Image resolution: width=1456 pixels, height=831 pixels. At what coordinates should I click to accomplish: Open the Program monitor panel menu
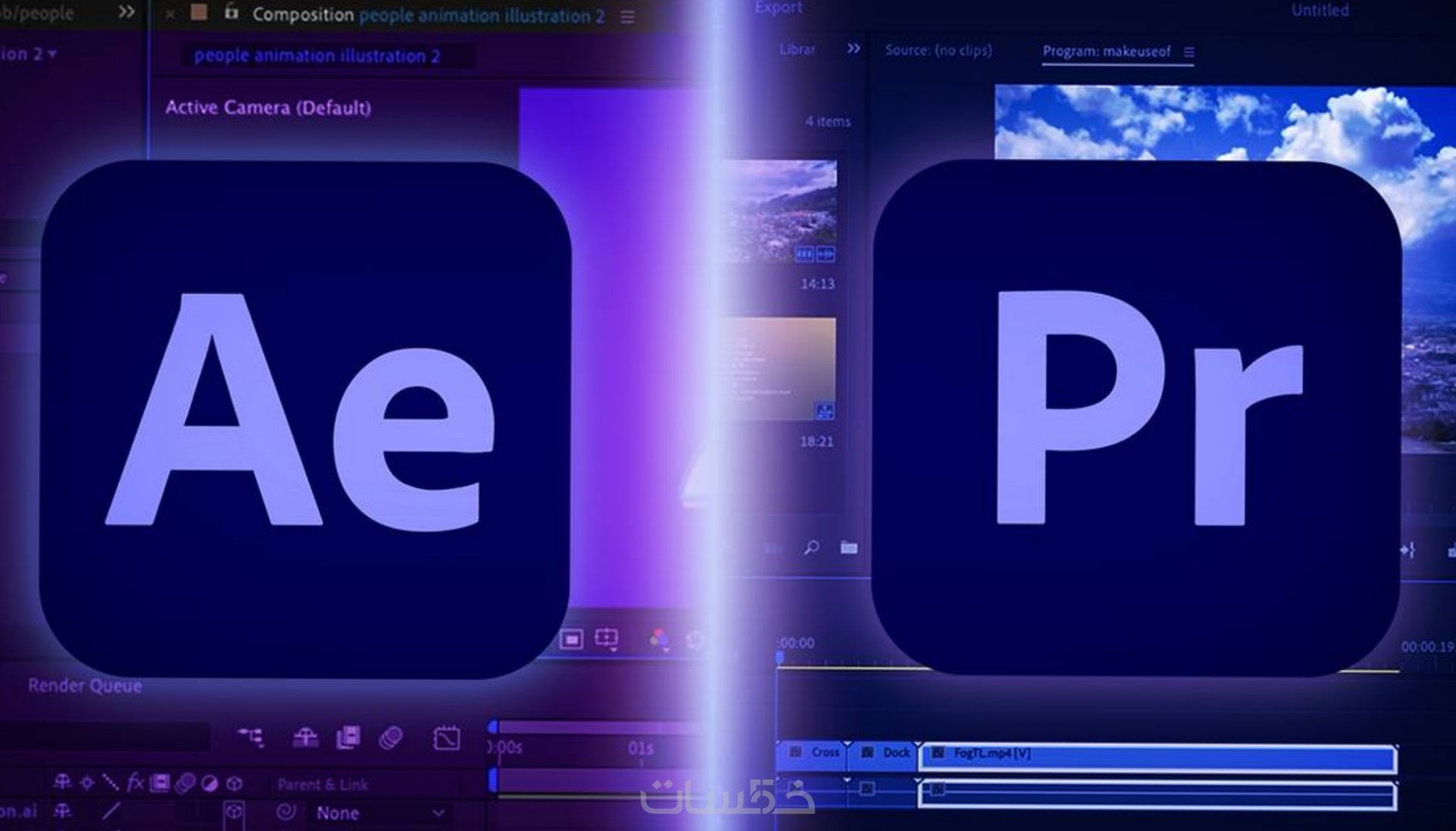coord(1189,52)
